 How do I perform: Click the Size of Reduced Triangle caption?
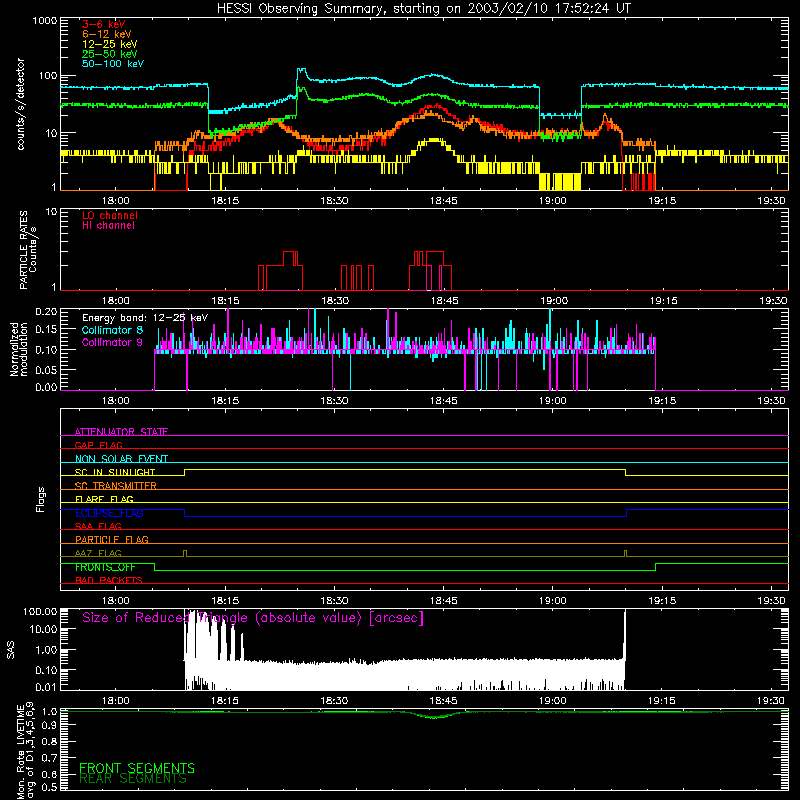click(x=253, y=618)
